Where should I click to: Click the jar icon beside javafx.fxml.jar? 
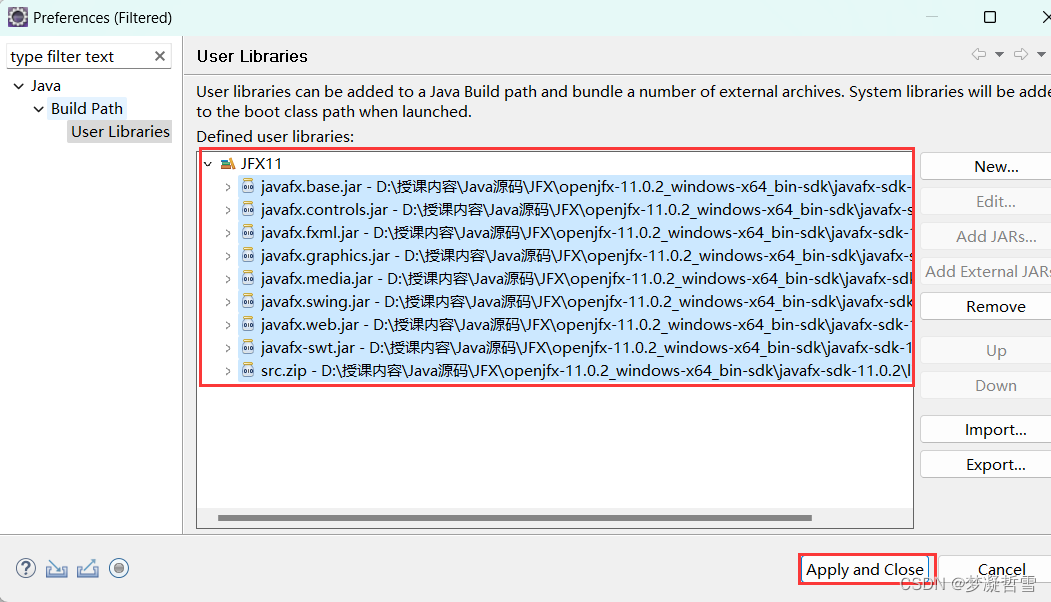click(248, 233)
